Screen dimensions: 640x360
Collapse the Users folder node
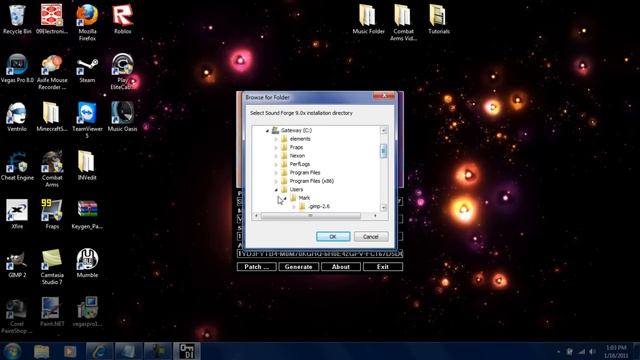pos(276,190)
